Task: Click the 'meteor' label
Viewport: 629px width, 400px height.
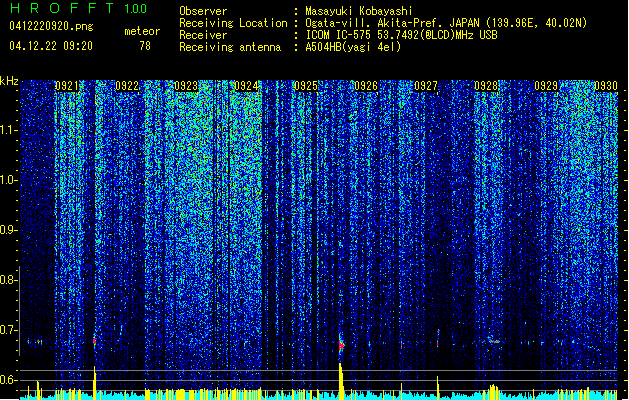Action: pos(142,31)
